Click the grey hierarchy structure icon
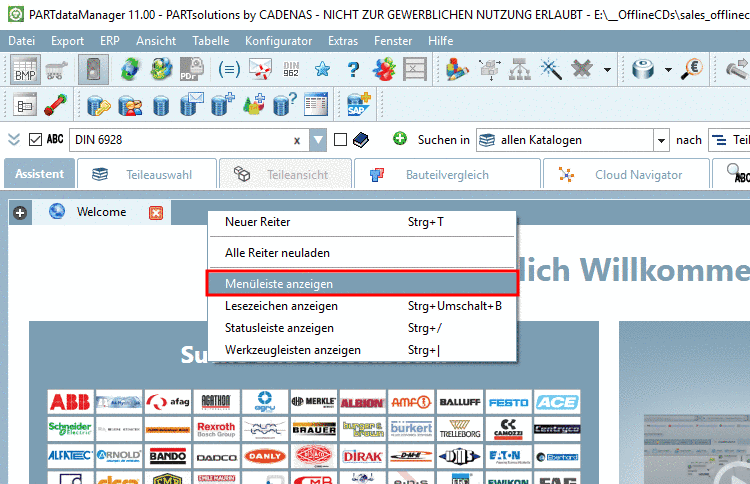 tap(520, 69)
